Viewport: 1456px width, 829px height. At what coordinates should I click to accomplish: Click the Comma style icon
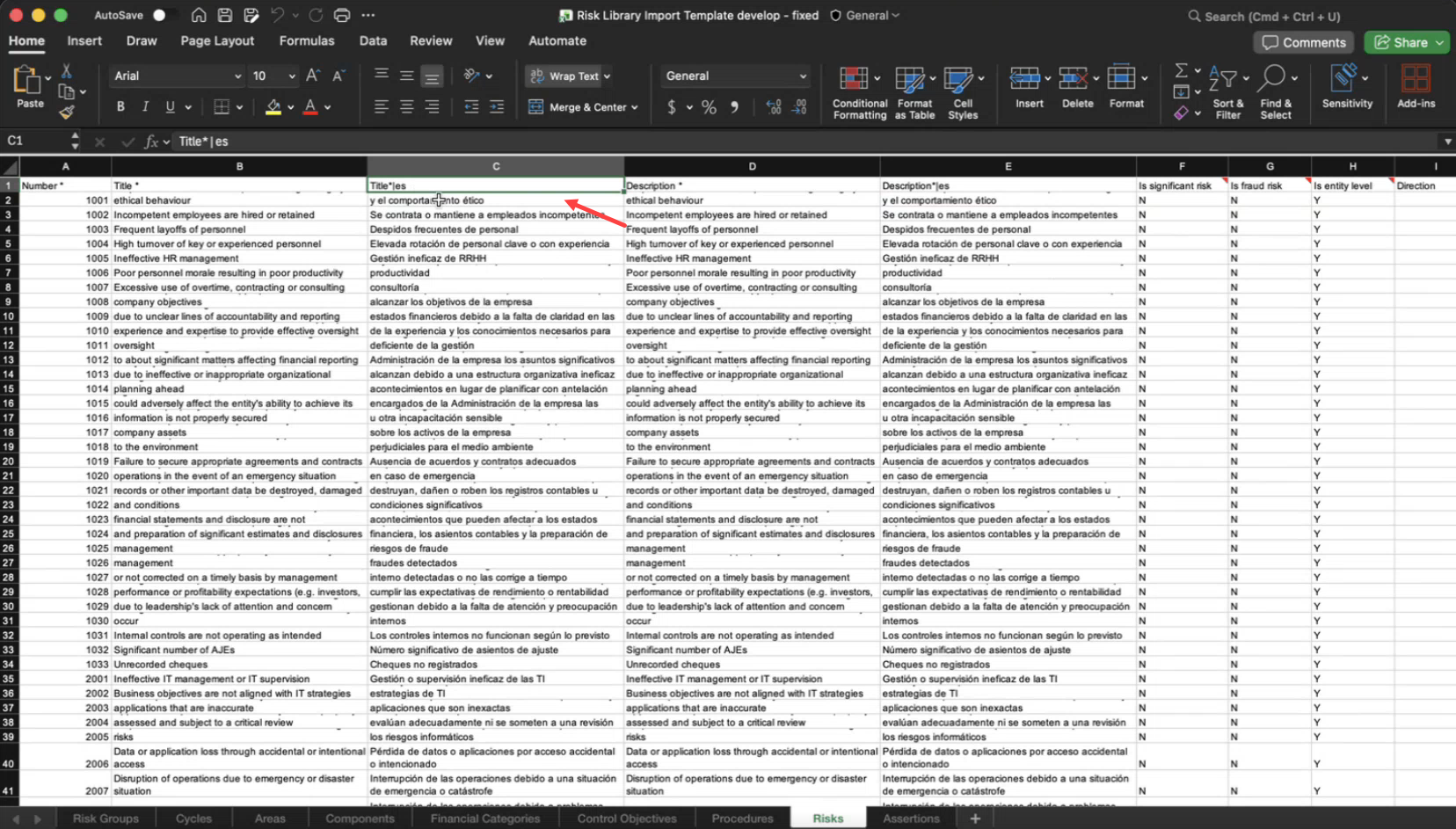734,107
